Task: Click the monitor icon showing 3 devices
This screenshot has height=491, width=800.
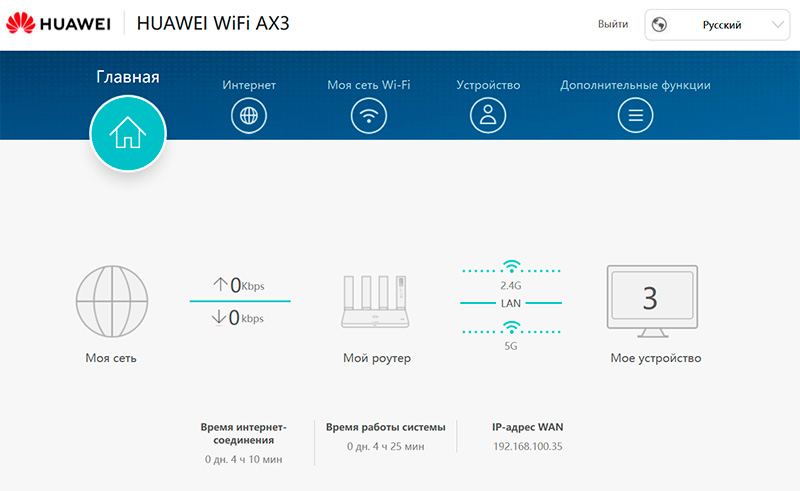Action: 652,302
